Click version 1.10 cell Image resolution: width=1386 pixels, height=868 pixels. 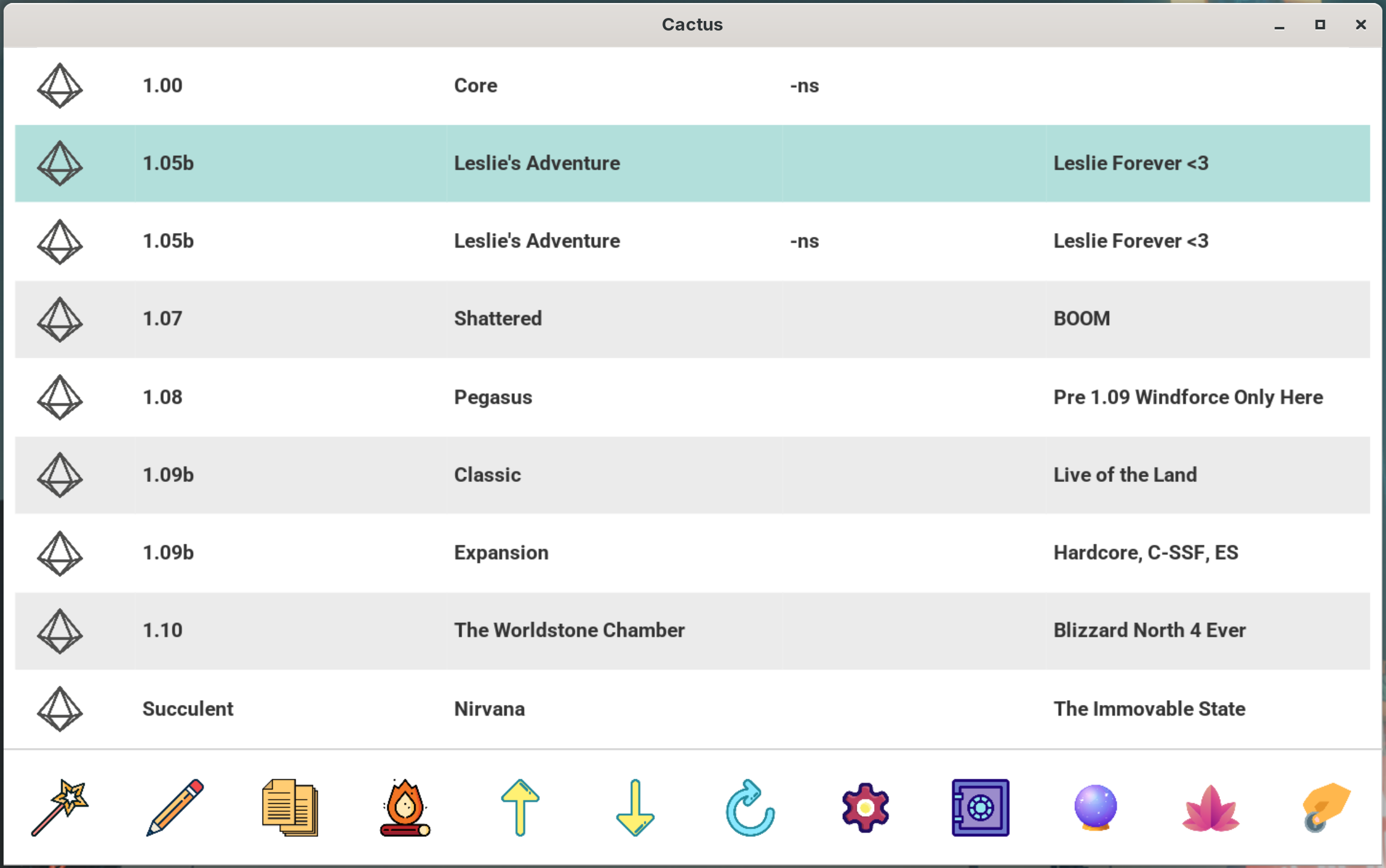(162, 631)
